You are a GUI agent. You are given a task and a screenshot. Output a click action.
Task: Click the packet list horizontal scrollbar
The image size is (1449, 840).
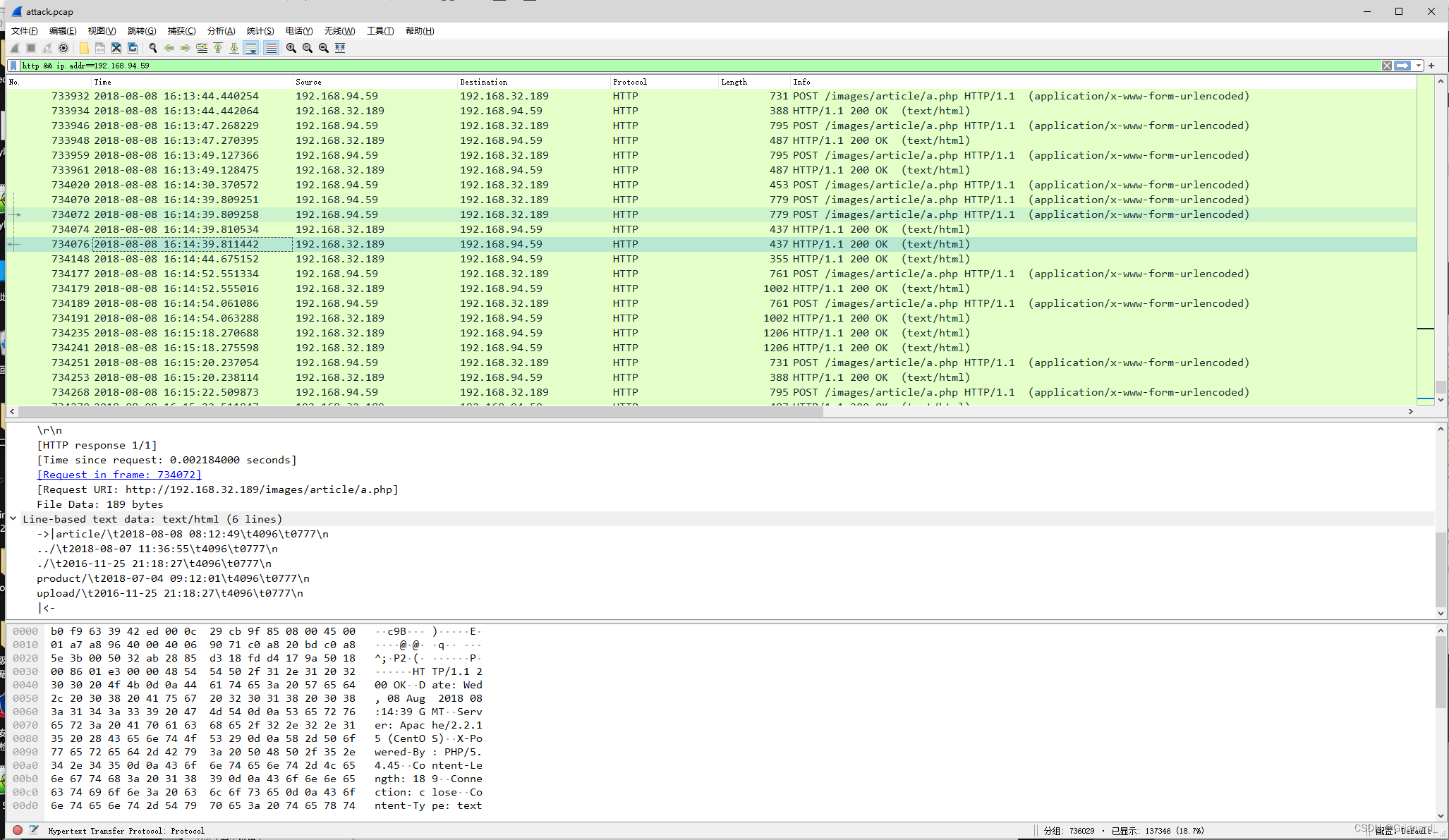point(420,411)
